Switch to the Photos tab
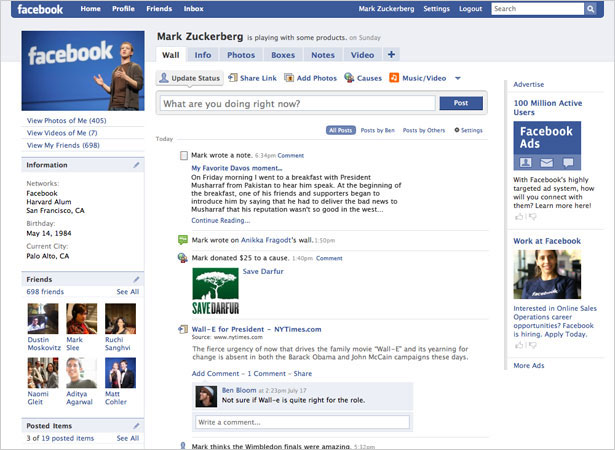 coord(241,55)
